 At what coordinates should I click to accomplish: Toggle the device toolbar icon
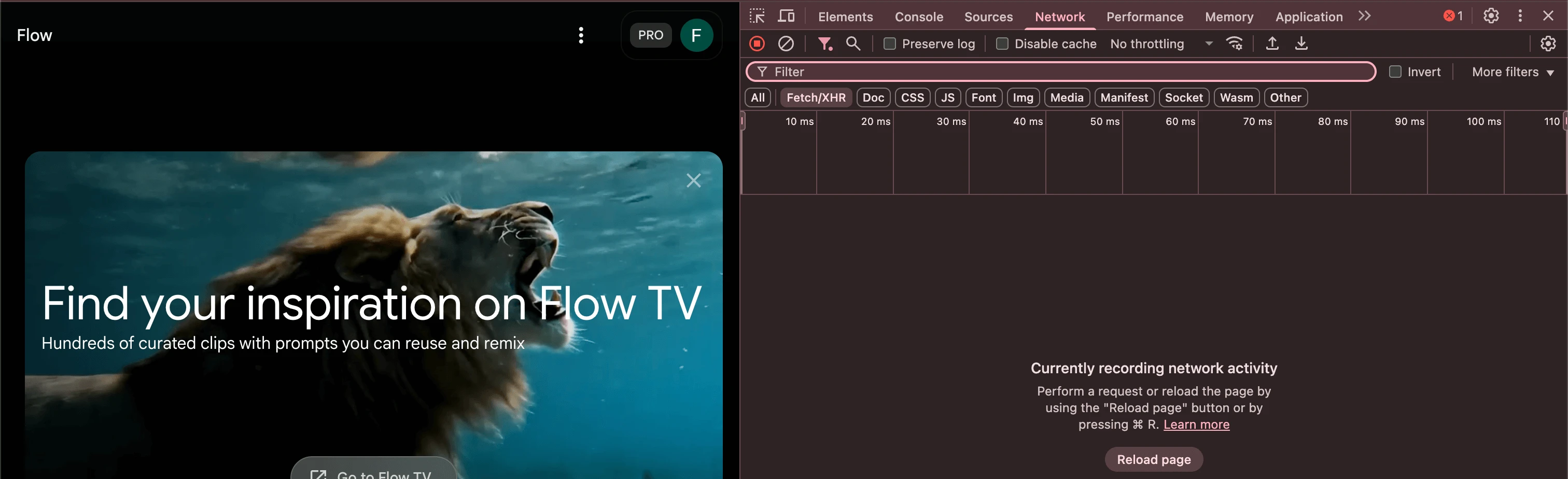tap(787, 16)
